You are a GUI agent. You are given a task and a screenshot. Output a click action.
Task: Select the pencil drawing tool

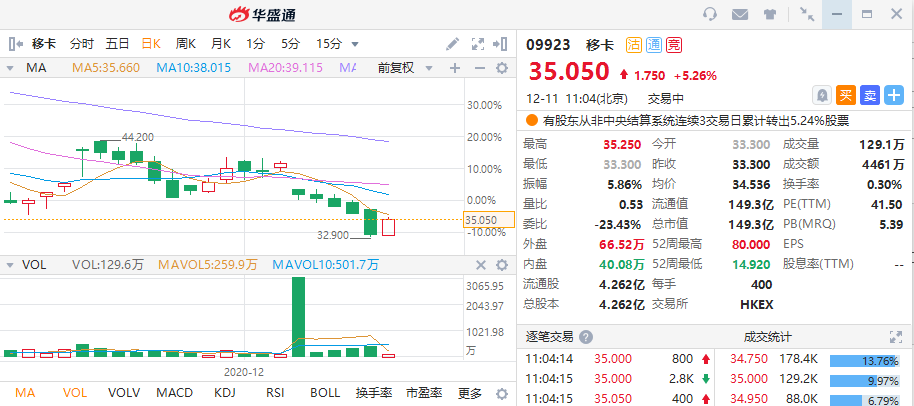tap(452, 44)
